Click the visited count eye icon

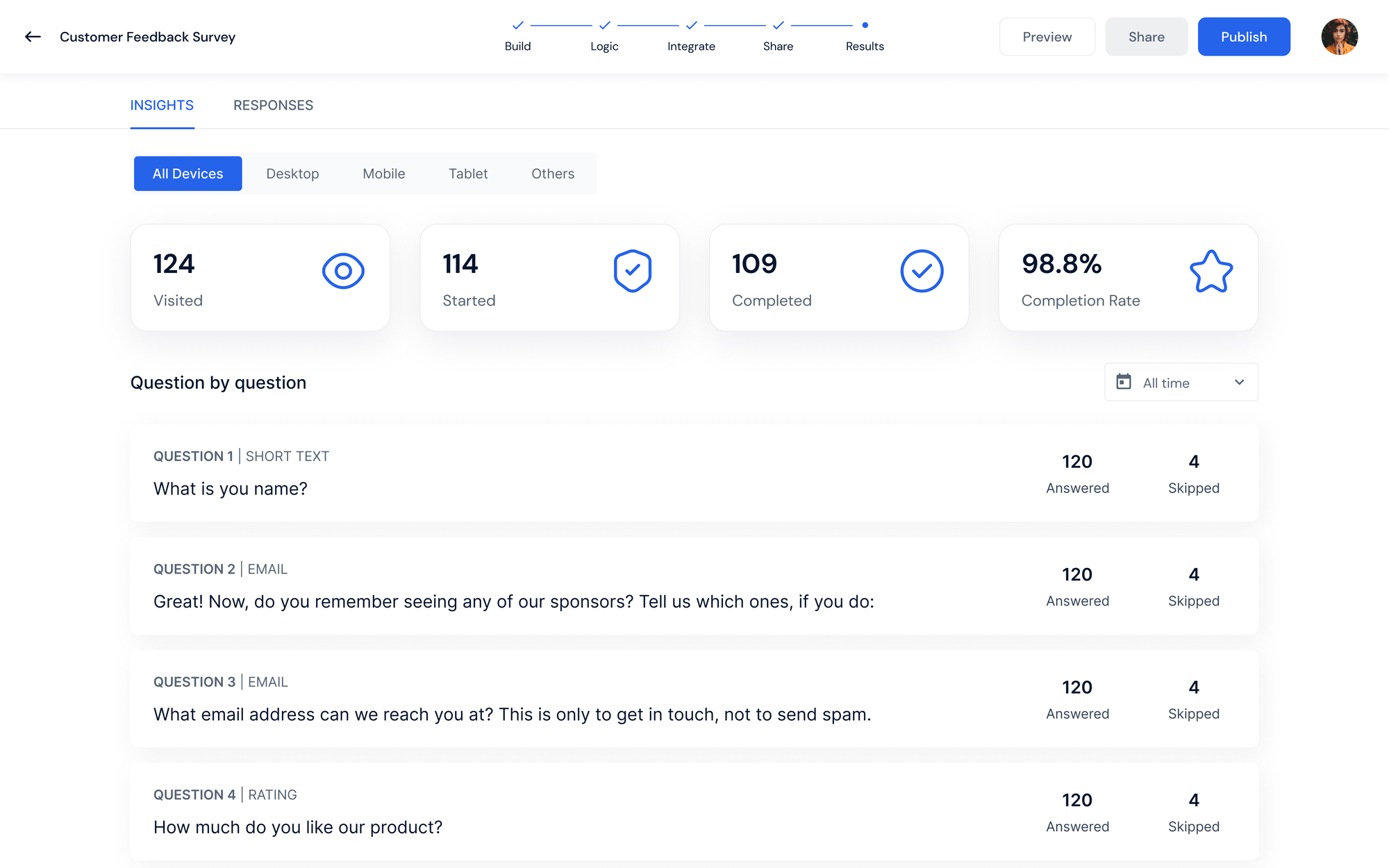(342, 270)
